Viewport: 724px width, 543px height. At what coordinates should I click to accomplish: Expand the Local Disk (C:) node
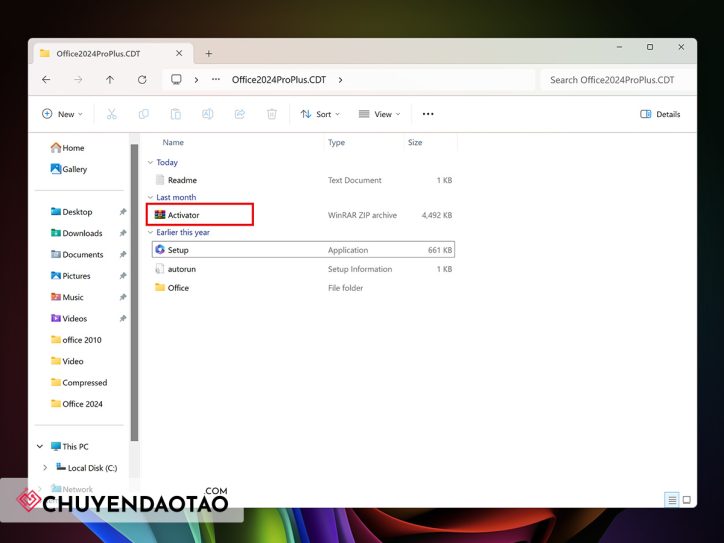tap(45, 468)
